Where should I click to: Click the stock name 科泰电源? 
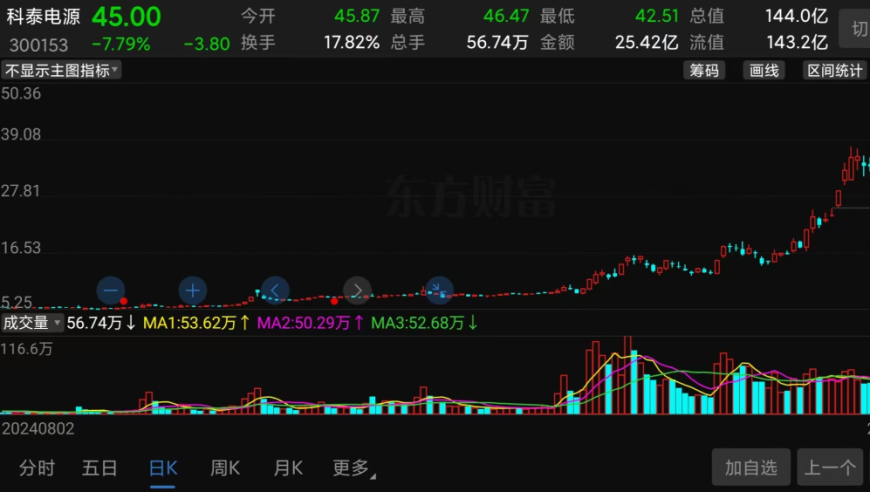tap(43, 16)
